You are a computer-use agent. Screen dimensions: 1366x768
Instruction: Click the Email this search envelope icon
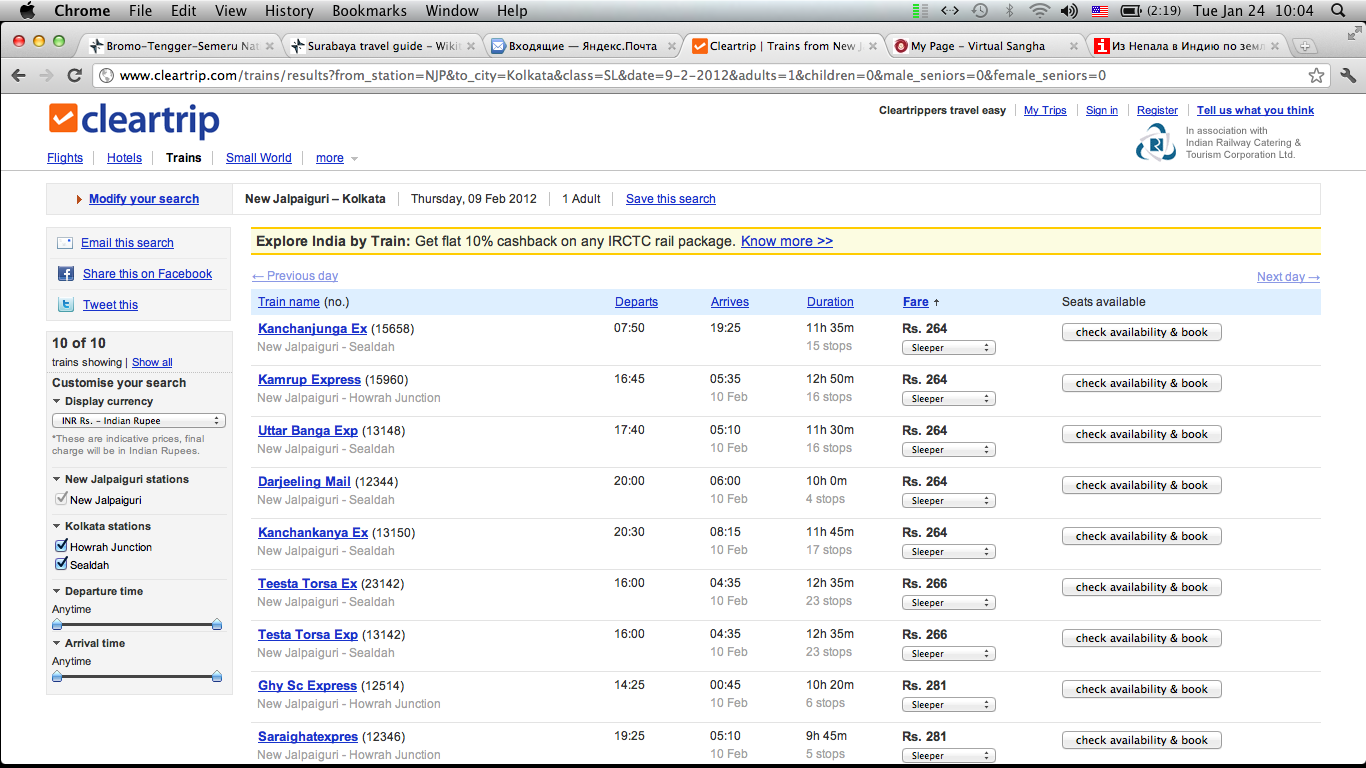click(65, 243)
